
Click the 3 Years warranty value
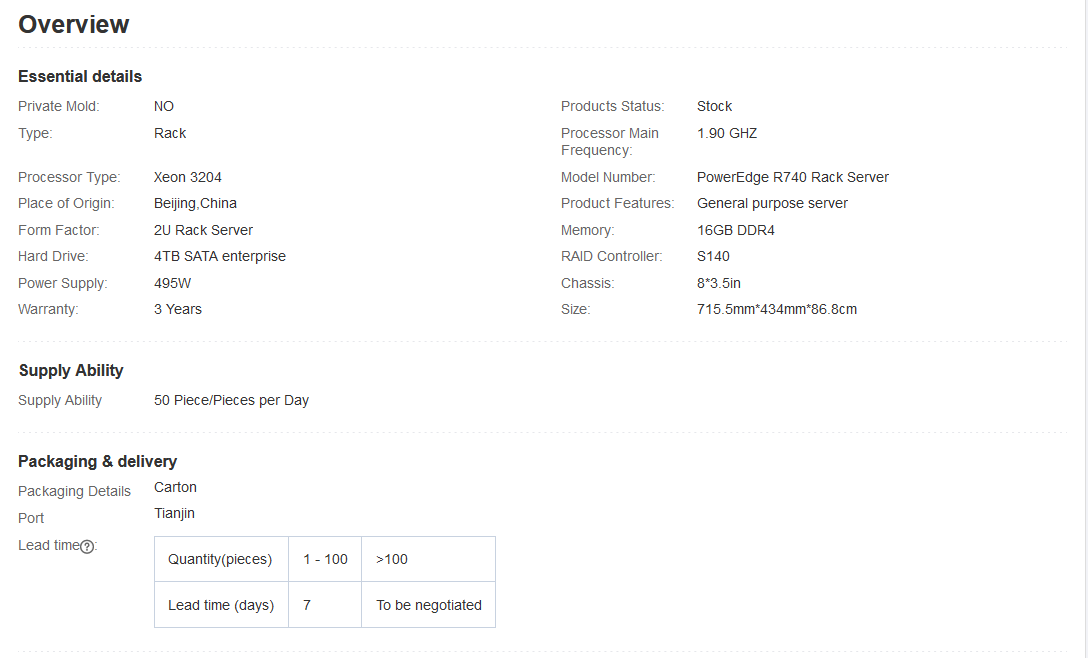pyautogui.click(x=178, y=309)
